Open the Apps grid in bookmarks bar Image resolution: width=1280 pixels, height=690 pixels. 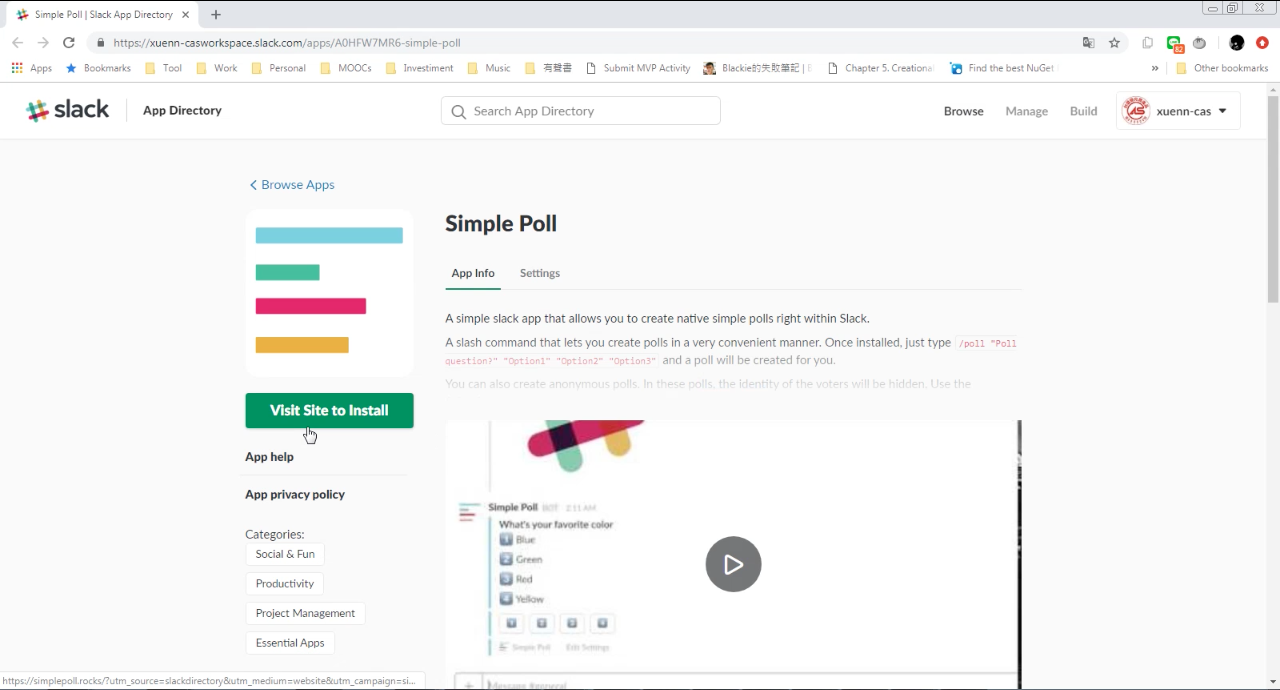(31, 68)
